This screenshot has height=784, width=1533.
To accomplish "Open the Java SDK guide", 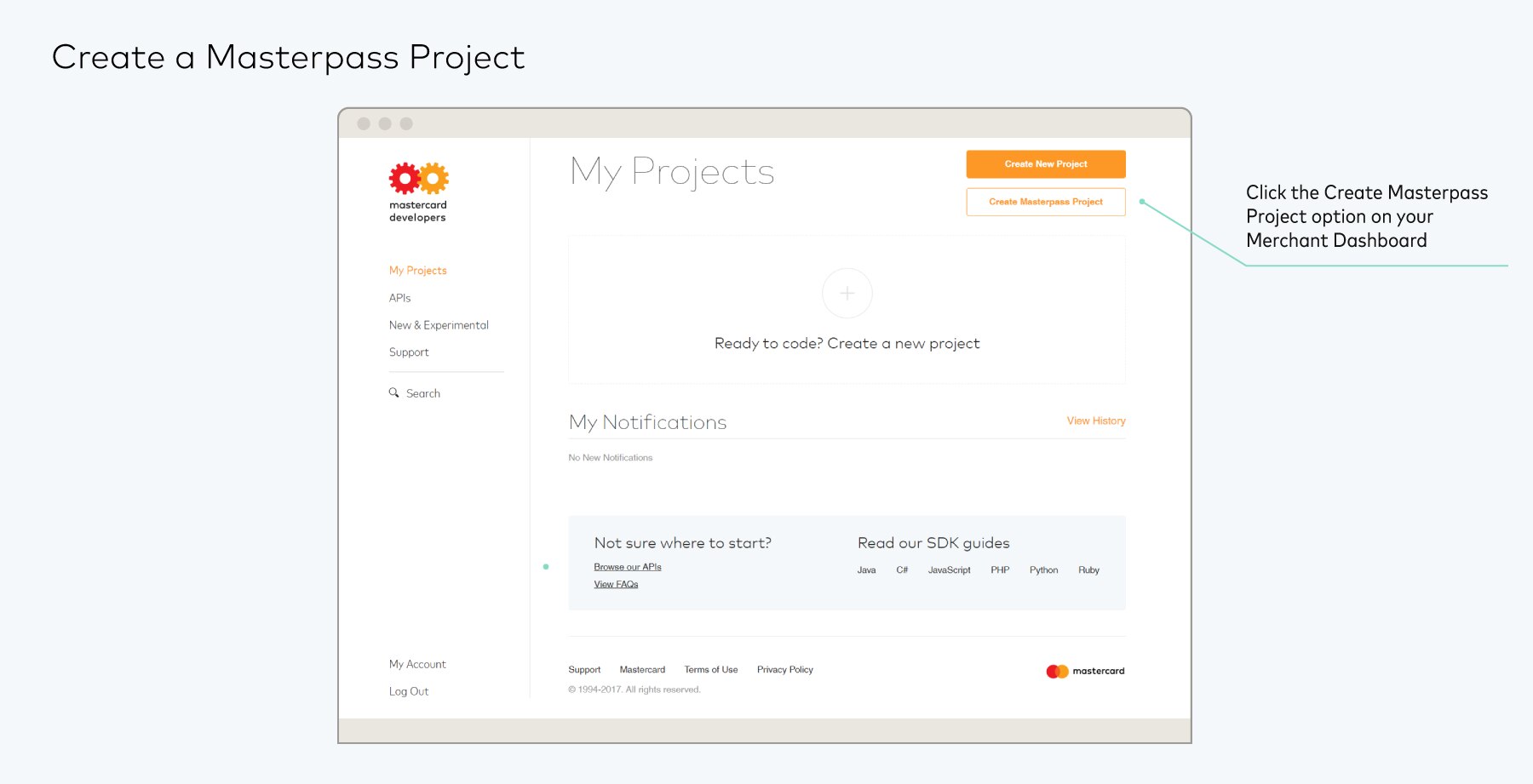I will pyautogui.click(x=866, y=570).
